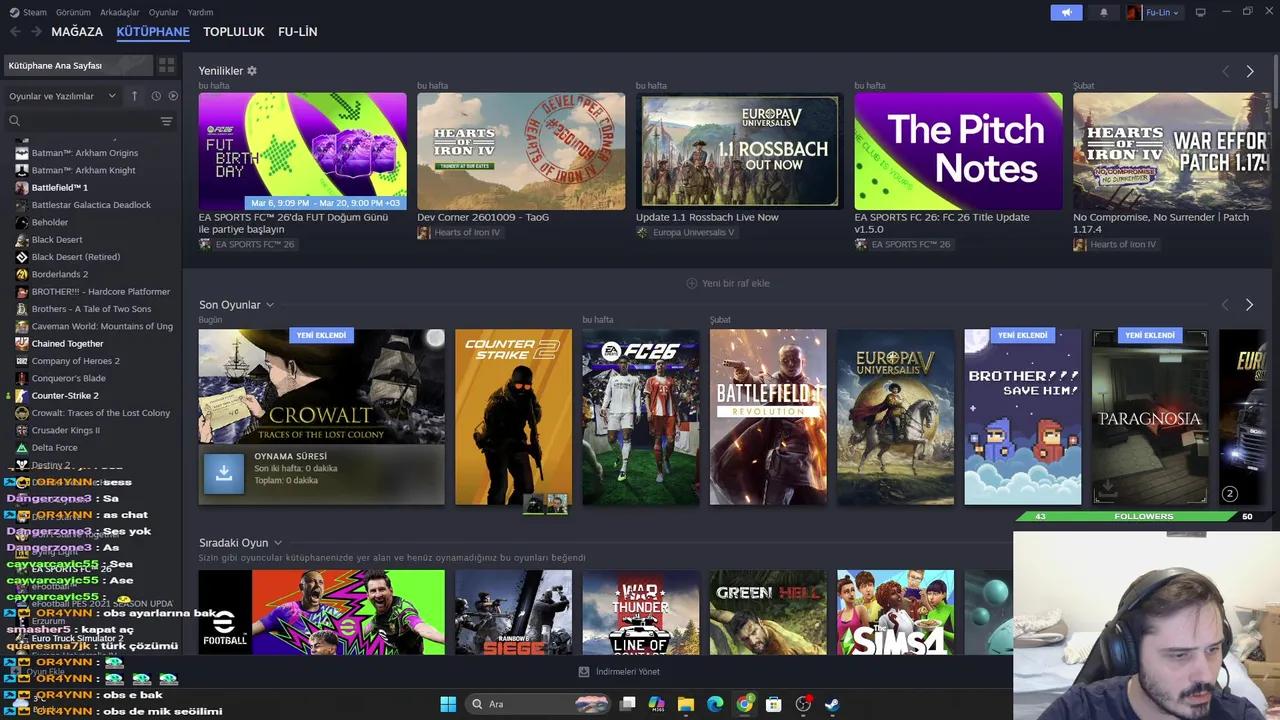The height and width of the screenshot is (720, 1280).
Task: Open the notifications bell
Action: [x=1104, y=13]
